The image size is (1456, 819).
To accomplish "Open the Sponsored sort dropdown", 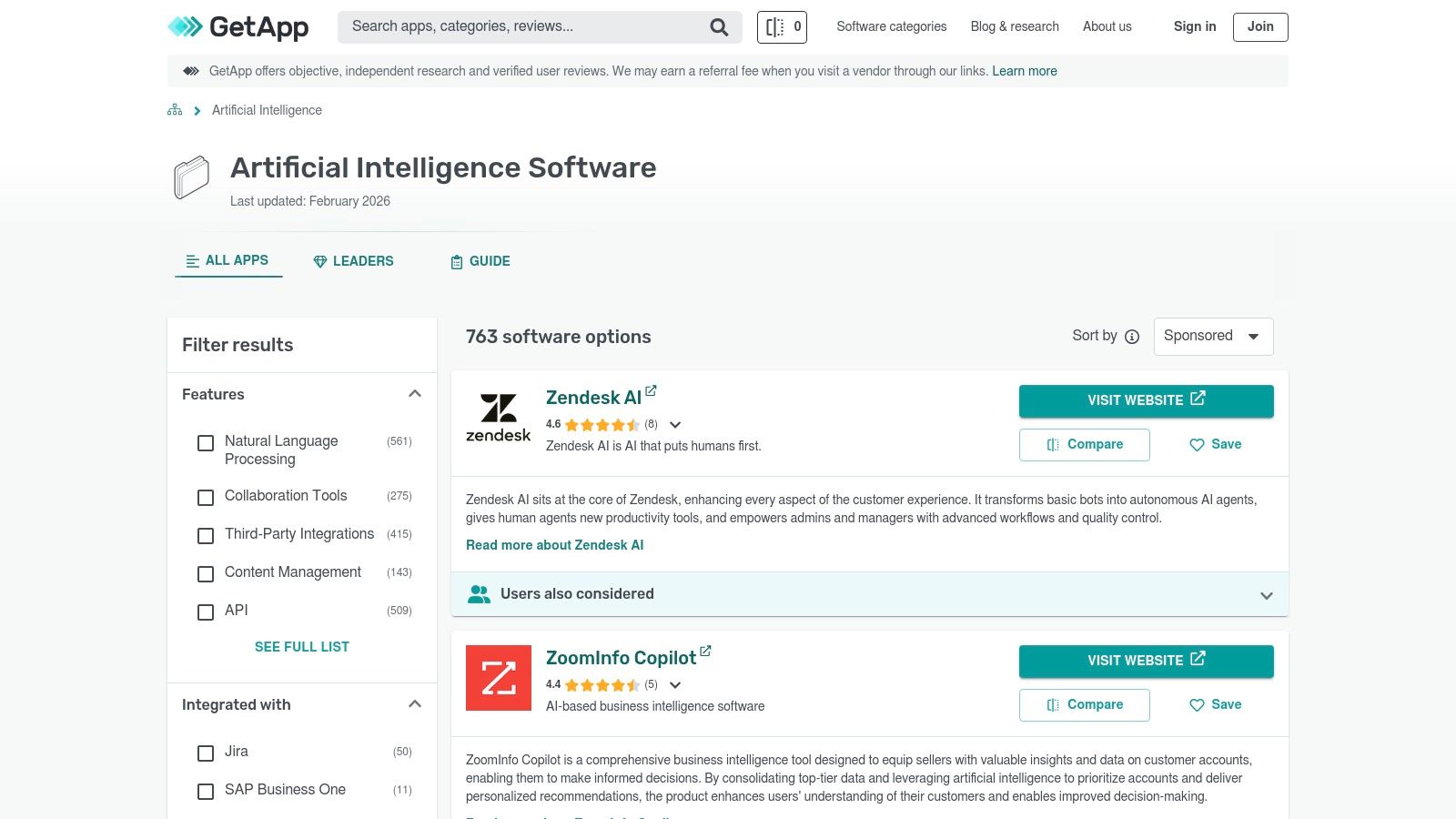I will click(1213, 337).
